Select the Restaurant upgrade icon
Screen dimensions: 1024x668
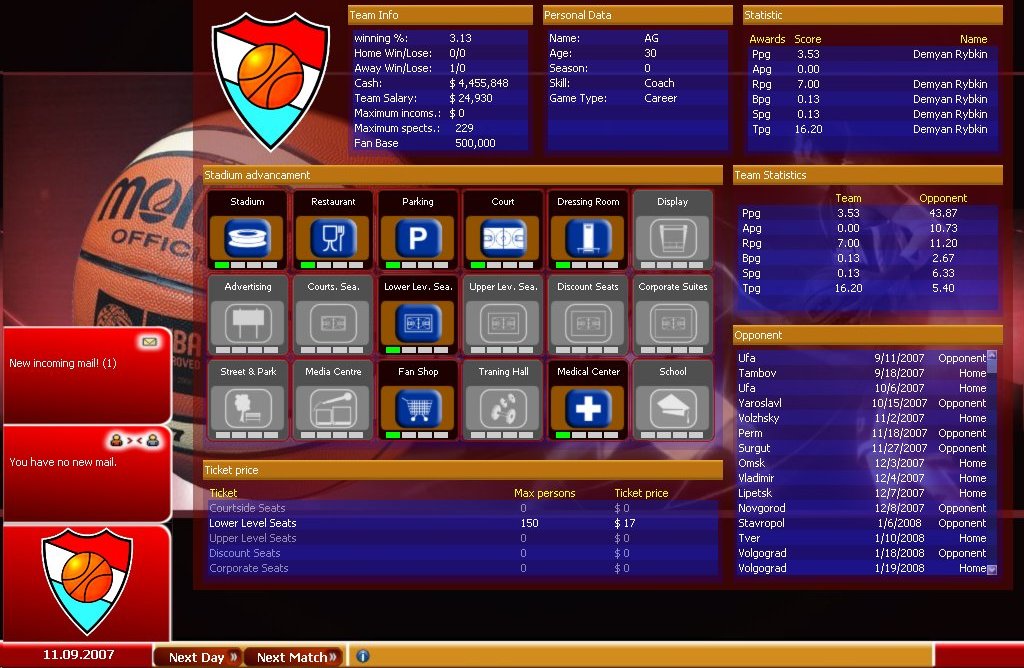(333, 237)
